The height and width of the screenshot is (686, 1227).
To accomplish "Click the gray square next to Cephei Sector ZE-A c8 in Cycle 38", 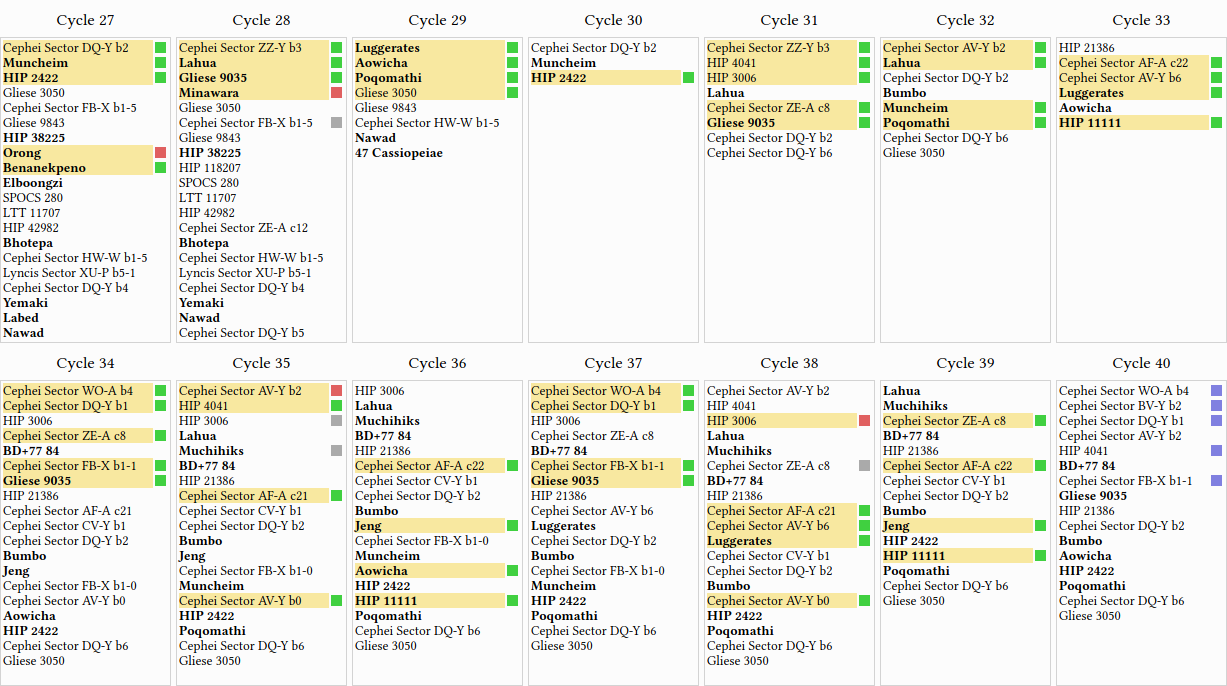I will (x=864, y=466).
